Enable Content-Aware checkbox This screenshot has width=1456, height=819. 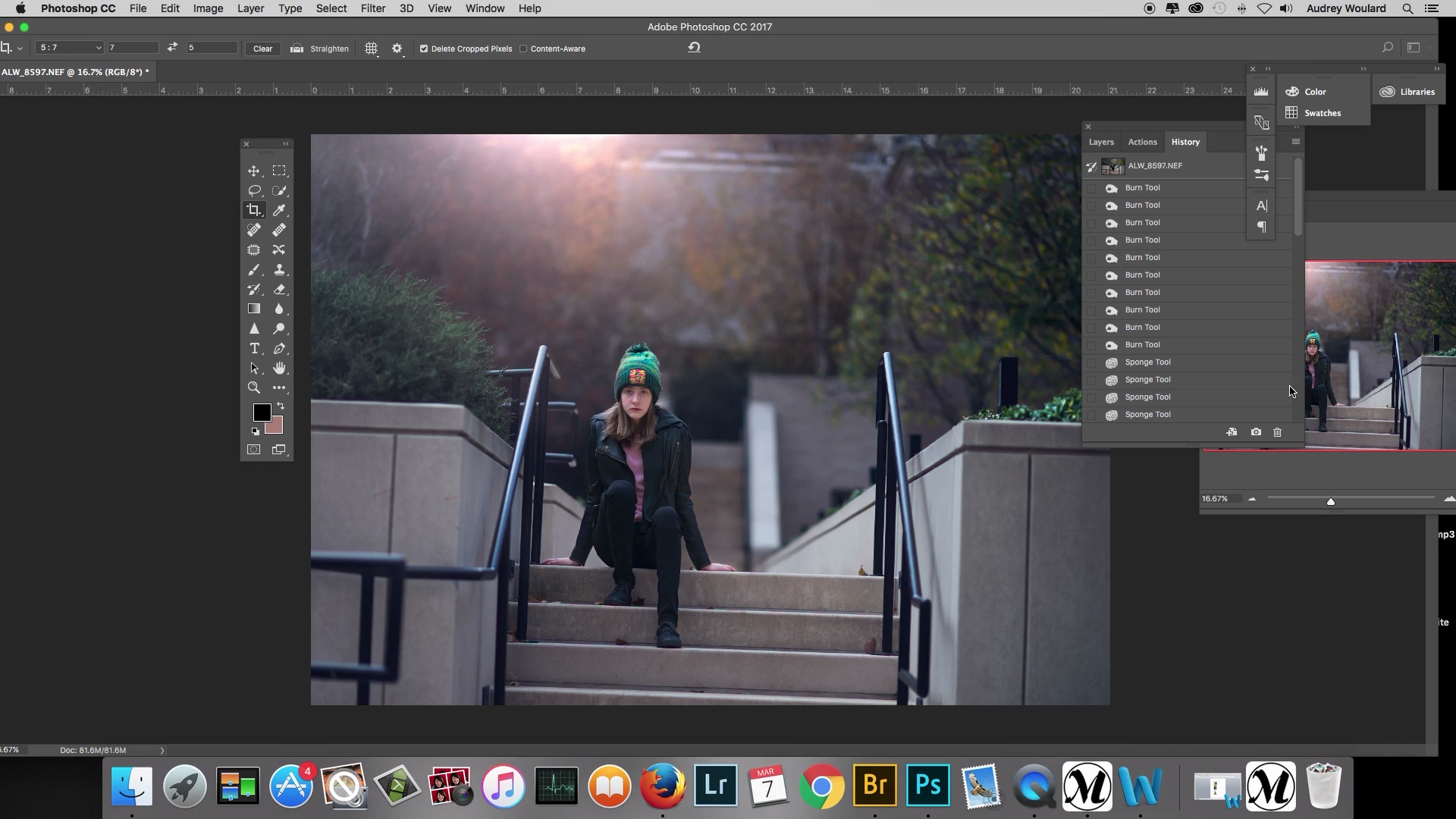(x=523, y=49)
